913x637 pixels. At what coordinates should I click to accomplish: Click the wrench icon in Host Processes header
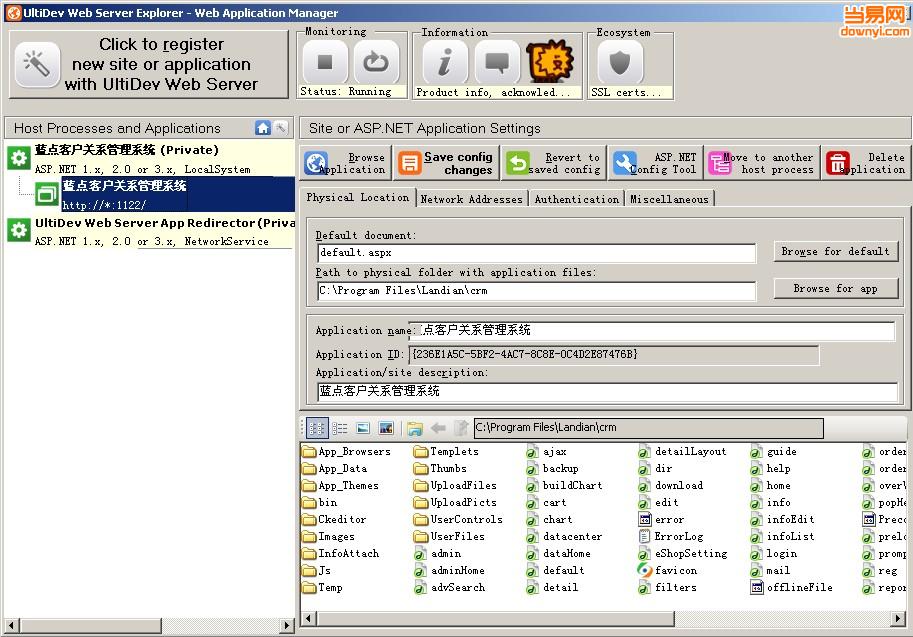[281, 128]
